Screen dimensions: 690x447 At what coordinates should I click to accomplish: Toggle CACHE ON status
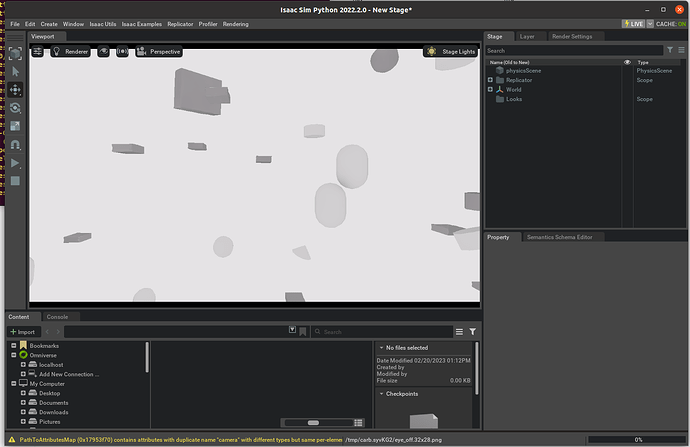[x=671, y=24]
